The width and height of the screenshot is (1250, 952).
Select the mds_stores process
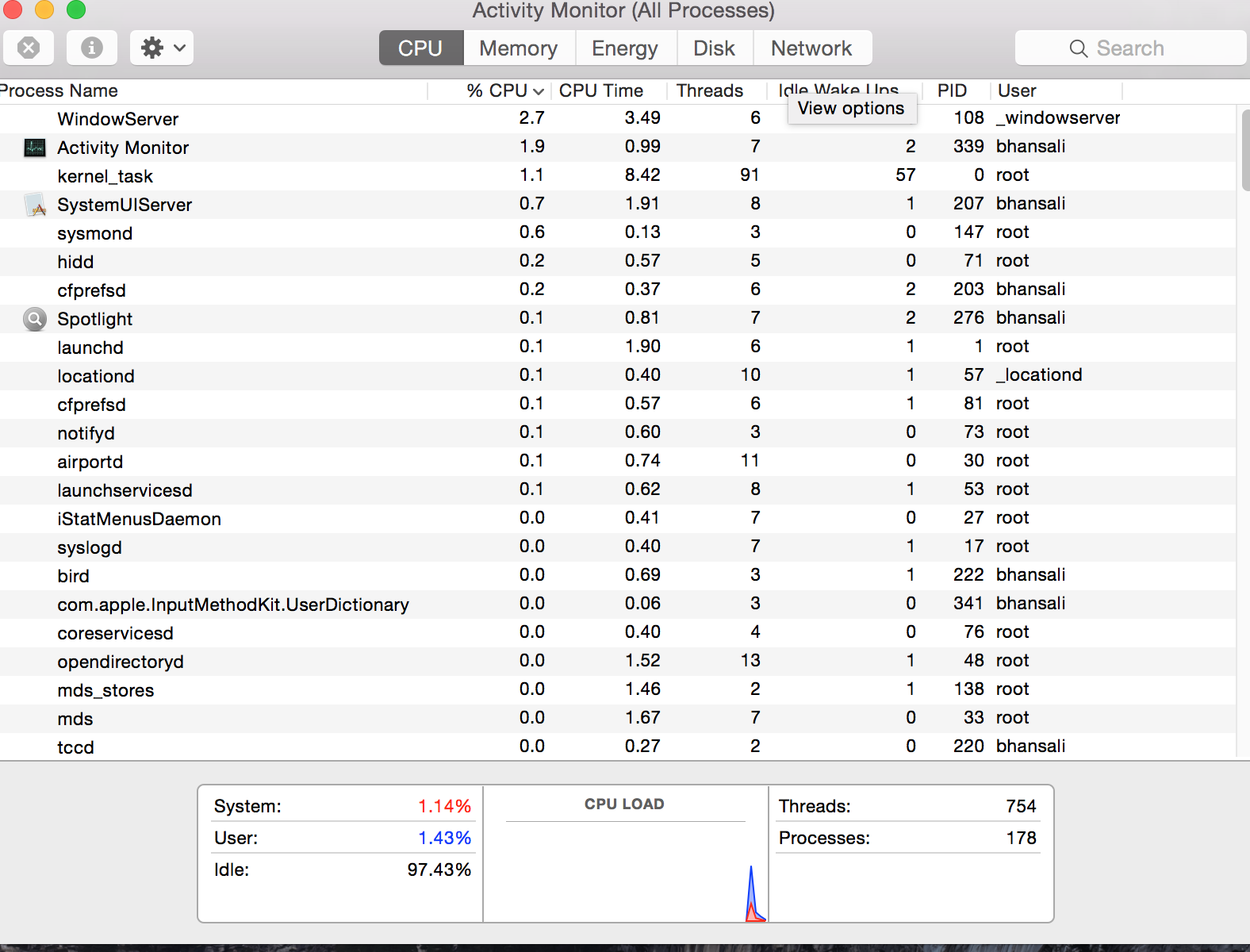(618, 690)
